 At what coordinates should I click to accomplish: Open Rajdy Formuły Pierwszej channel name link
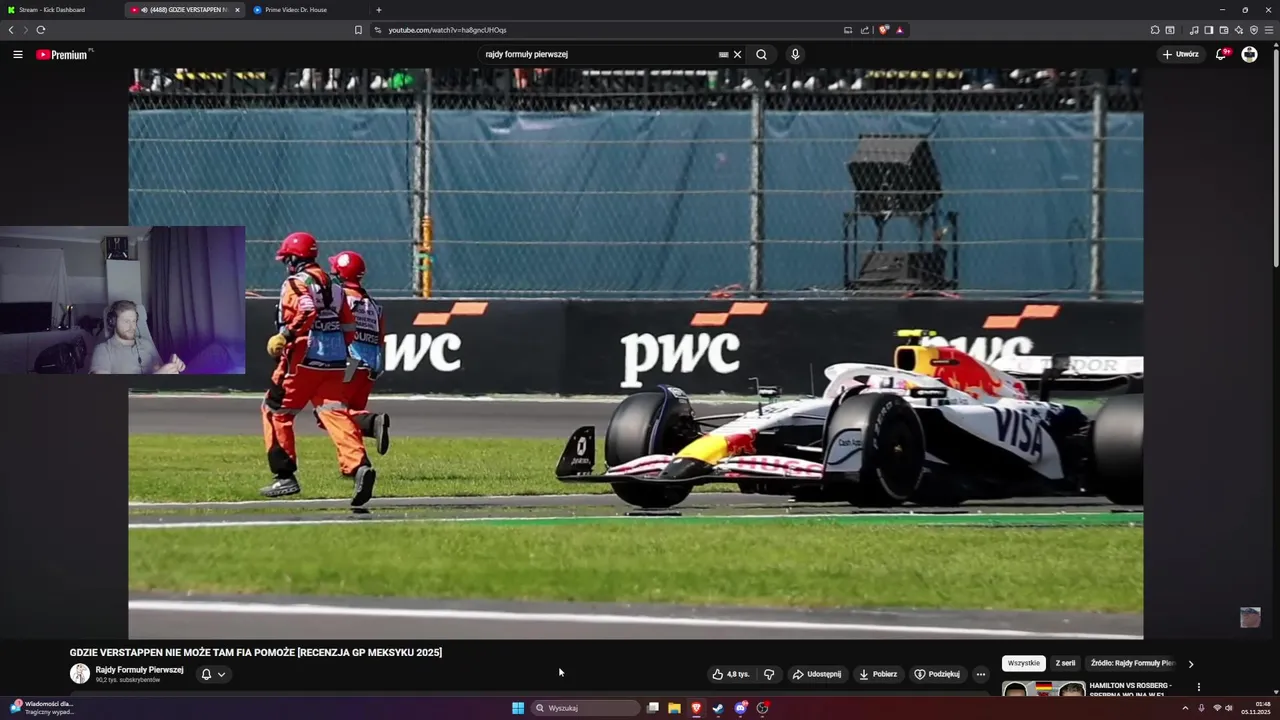coord(139,670)
